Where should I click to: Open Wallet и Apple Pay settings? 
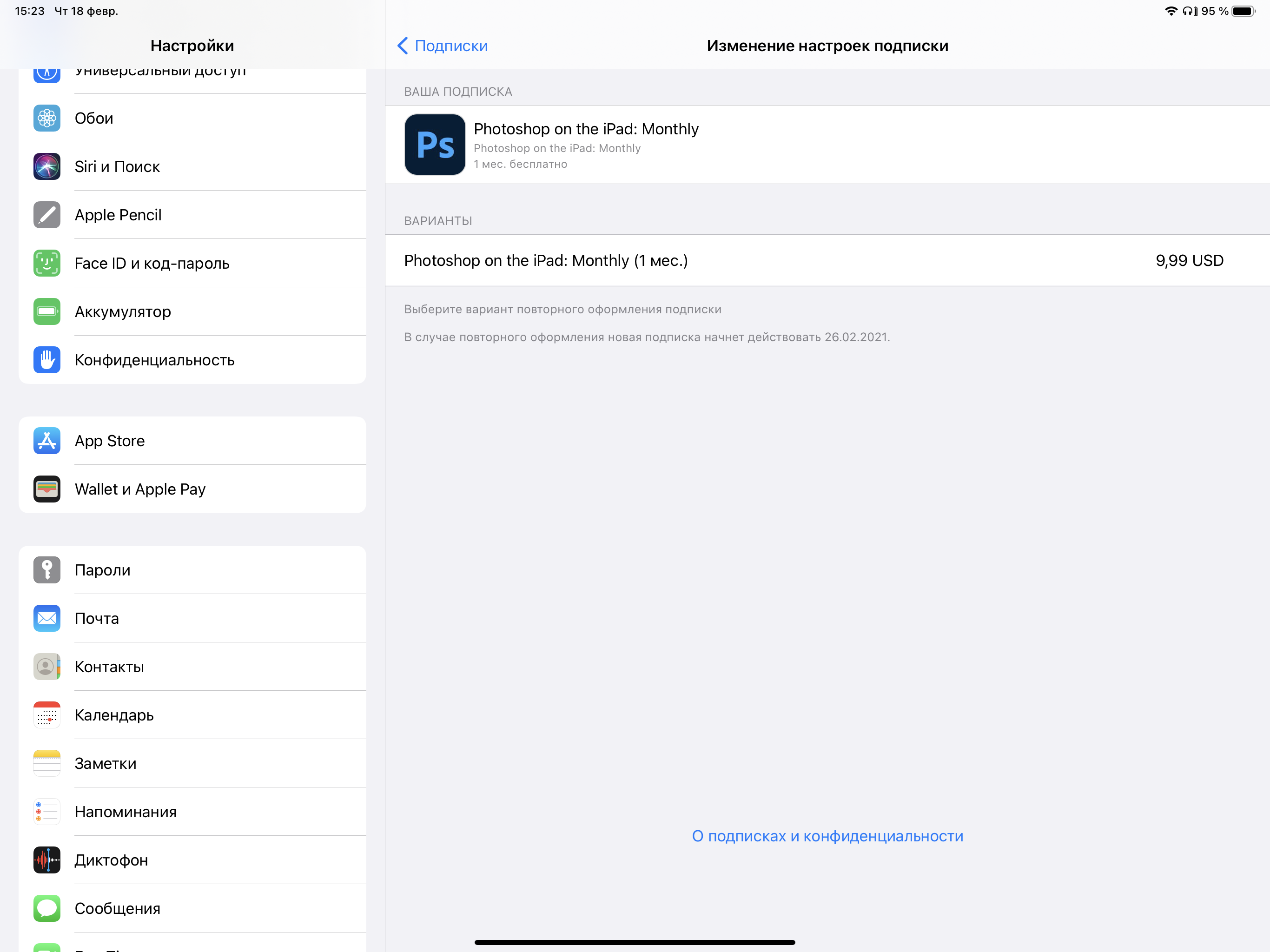tap(192, 489)
